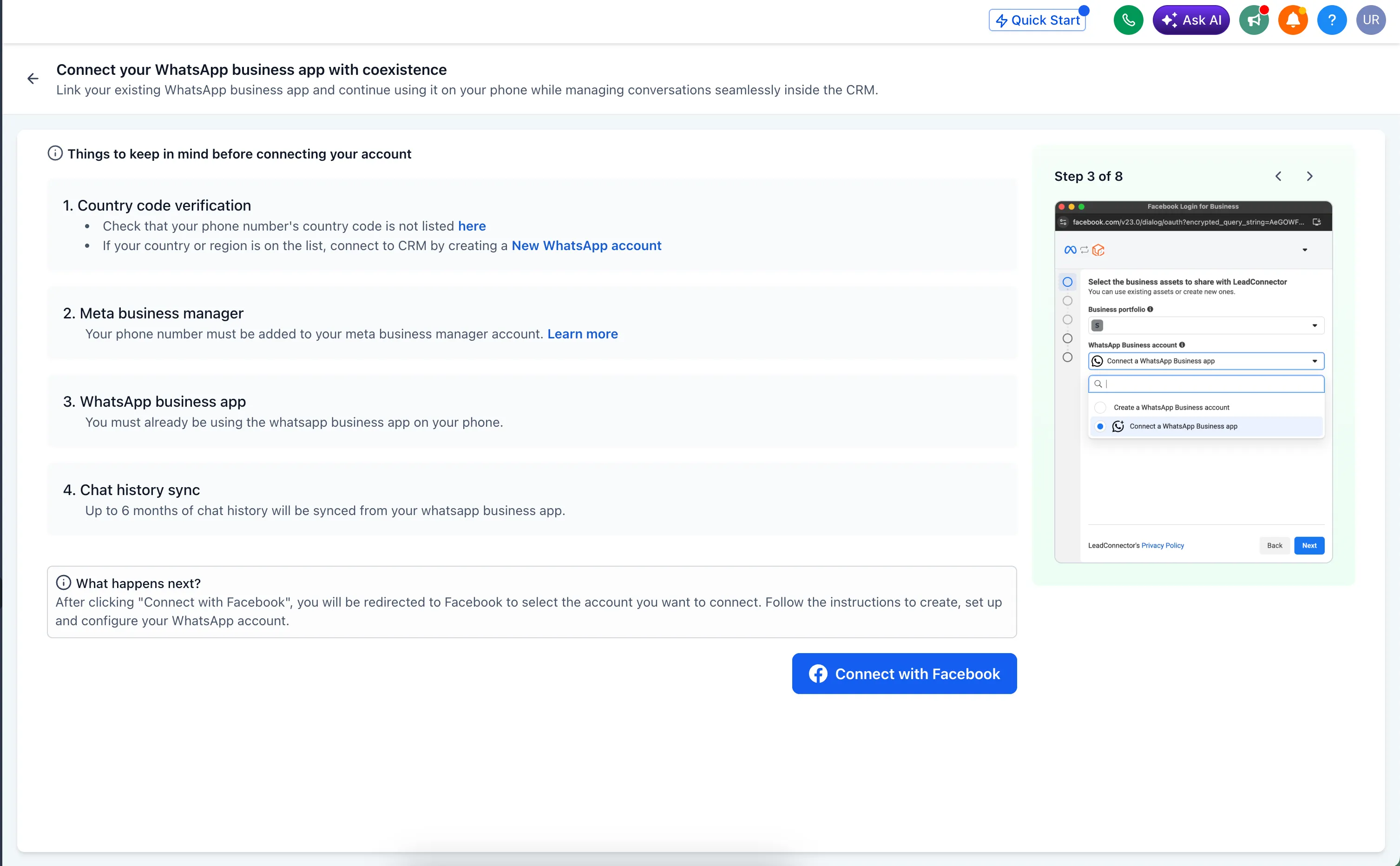The height and width of the screenshot is (866, 1400).
Task: Open the Quick Start menu
Action: pyautogui.click(x=1037, y=20)
